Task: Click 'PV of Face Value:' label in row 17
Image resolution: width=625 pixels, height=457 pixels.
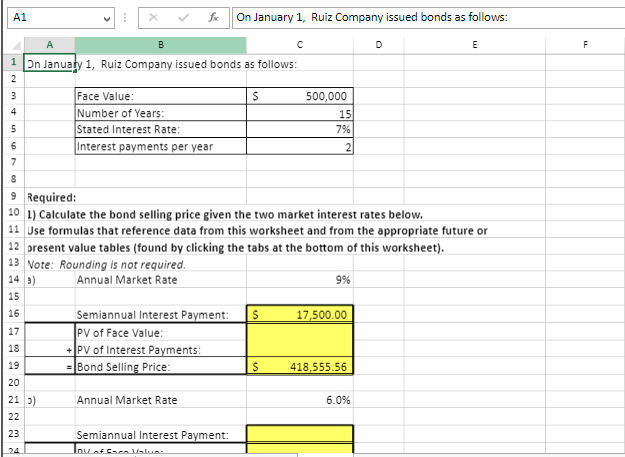Action: coord(120,333)
